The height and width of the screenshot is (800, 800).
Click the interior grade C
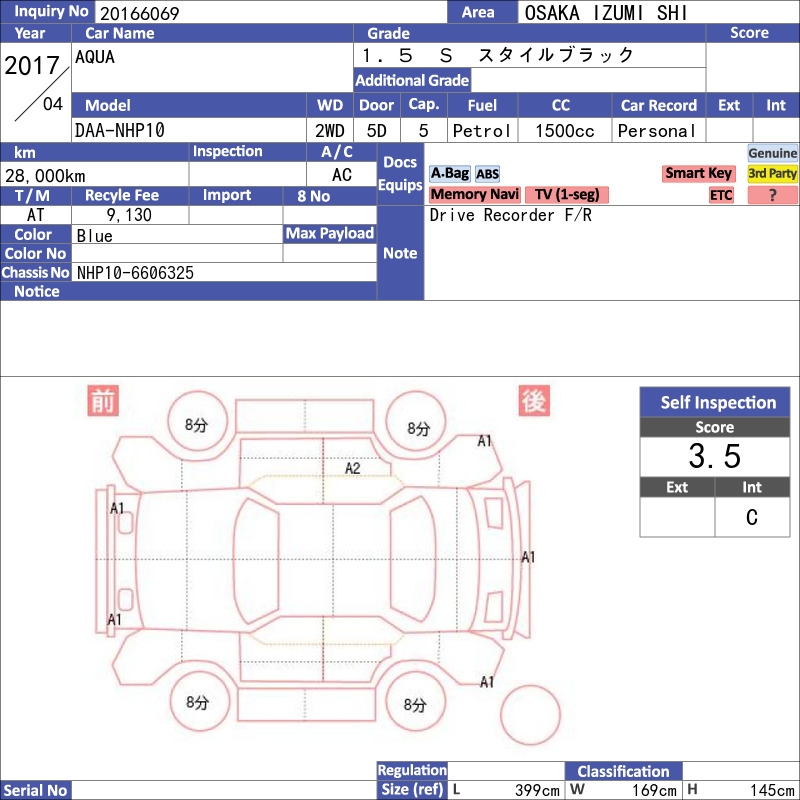pos(752,517)
